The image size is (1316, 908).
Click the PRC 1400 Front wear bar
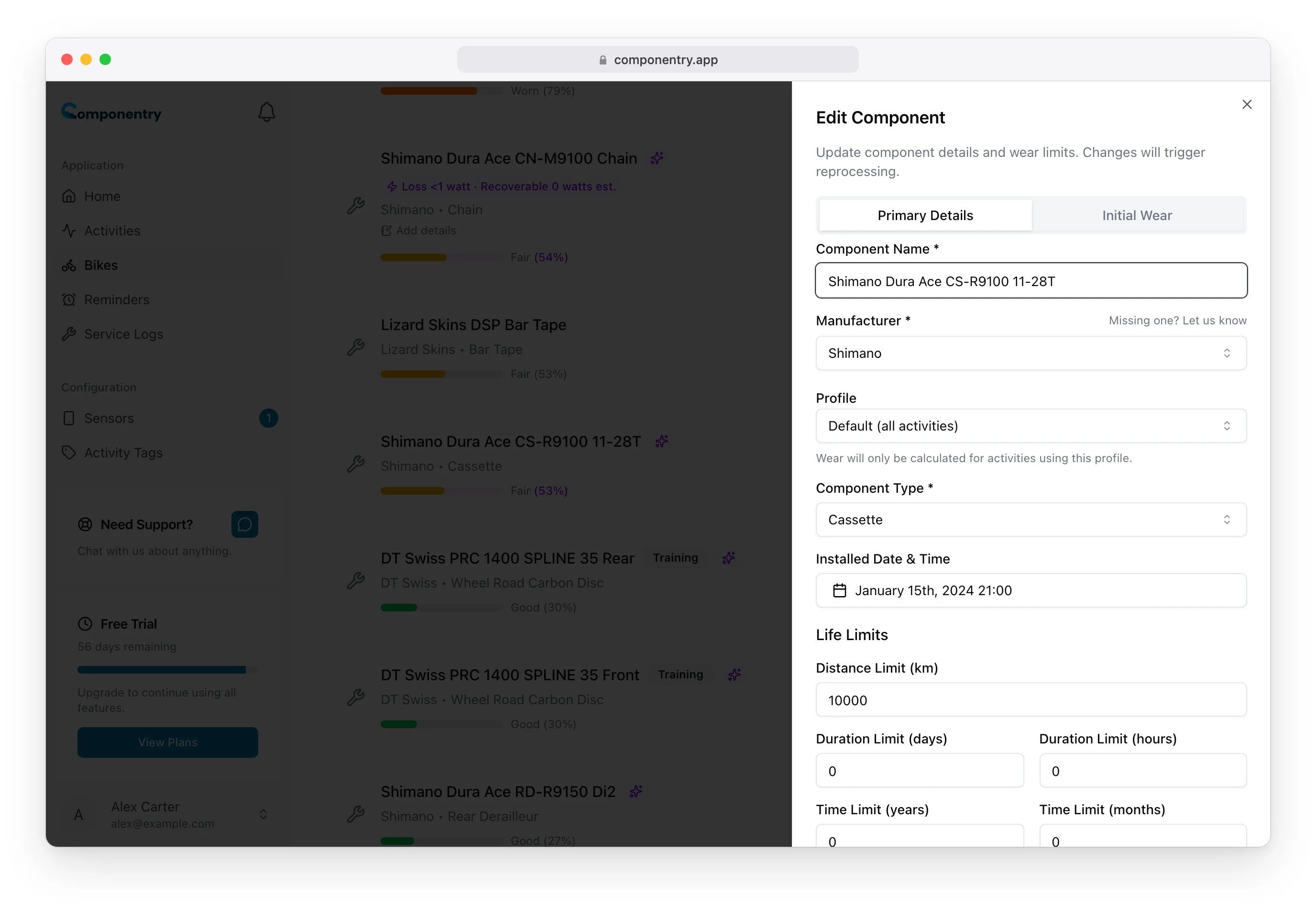click(x=442, y=724)
